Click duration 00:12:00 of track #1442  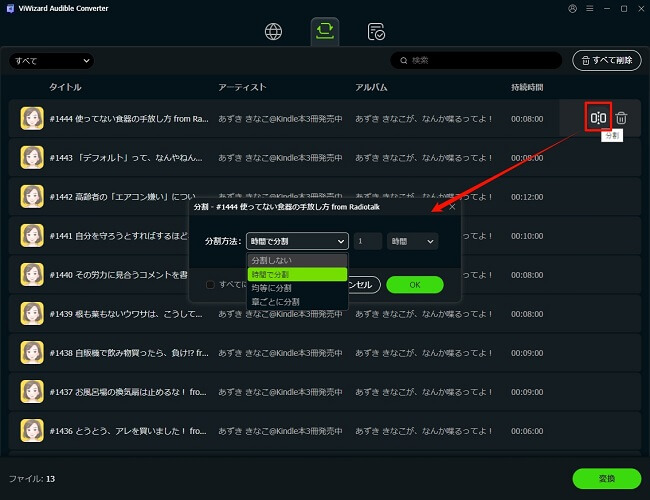(527, 197)
